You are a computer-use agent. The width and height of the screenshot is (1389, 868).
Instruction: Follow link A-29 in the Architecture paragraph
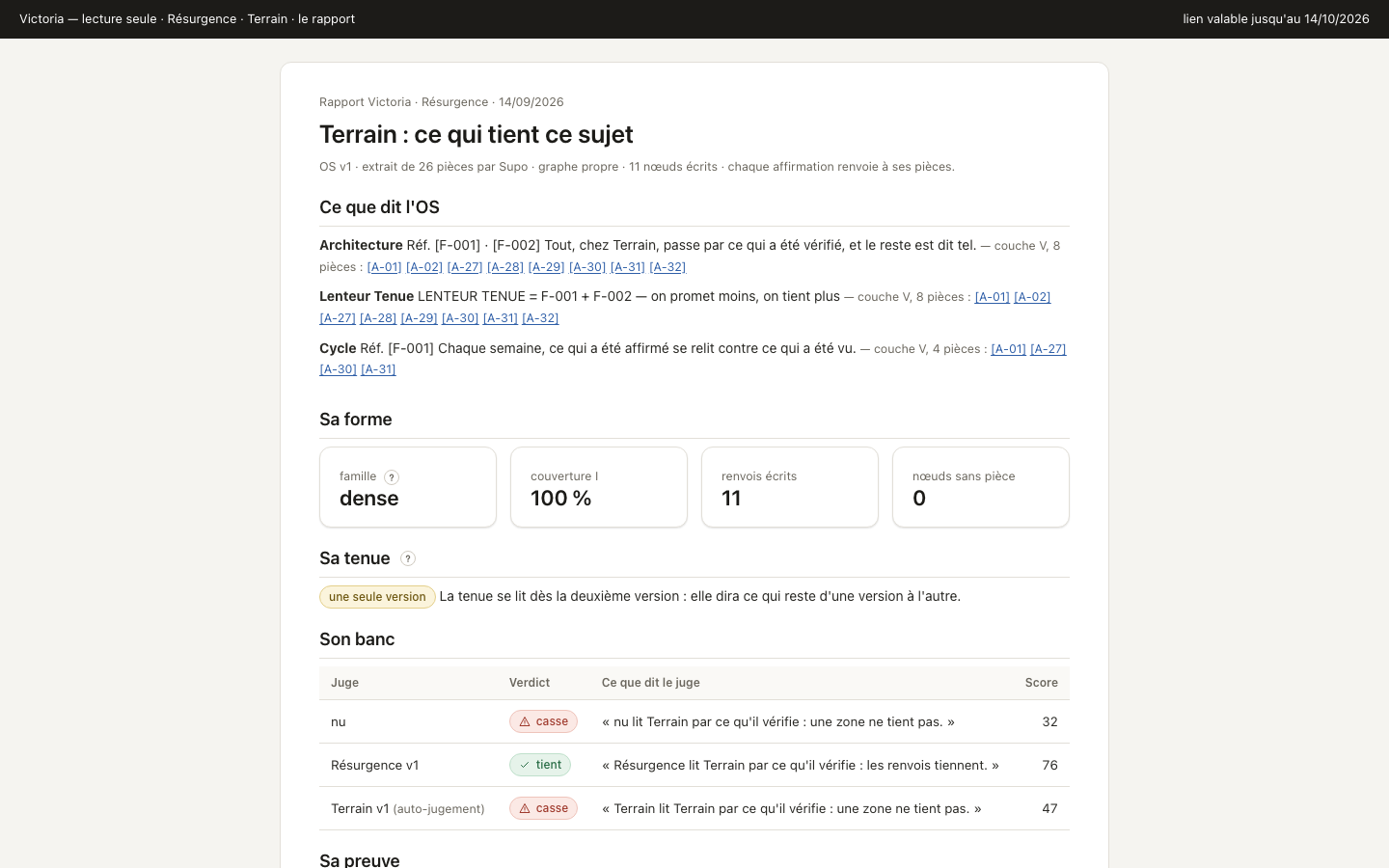pos(546,267)
